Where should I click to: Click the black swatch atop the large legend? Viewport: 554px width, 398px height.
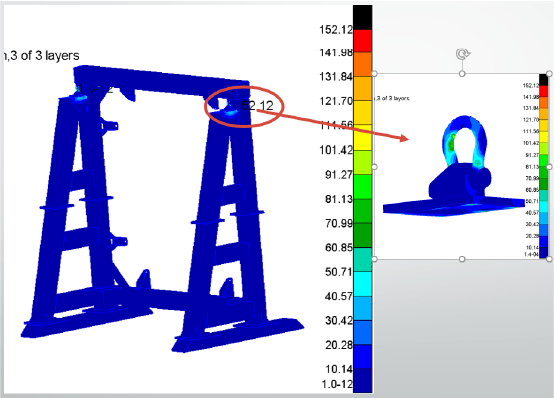click(x=363, y=17)
